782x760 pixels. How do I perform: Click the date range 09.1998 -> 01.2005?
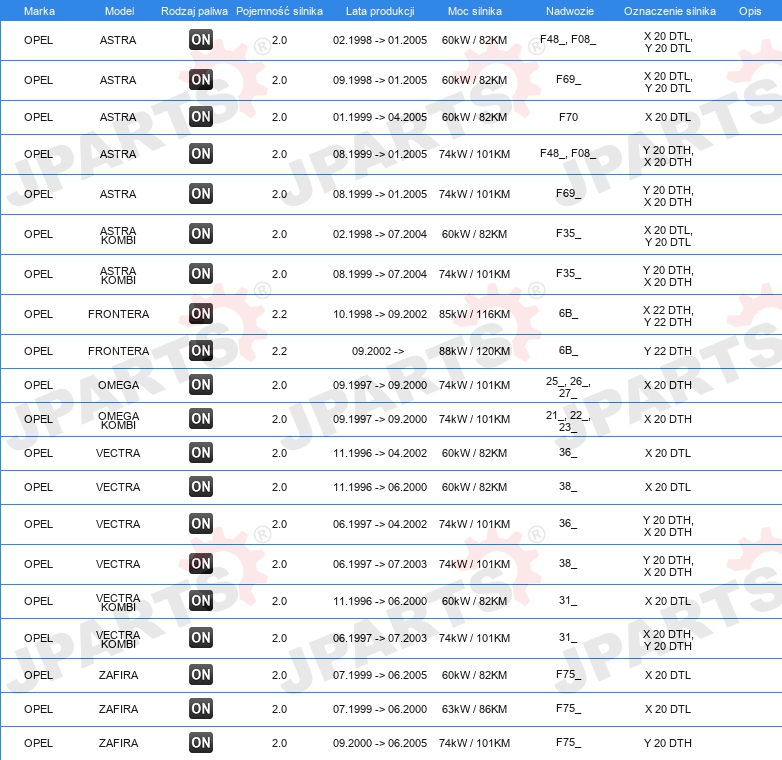pos(380,80)
